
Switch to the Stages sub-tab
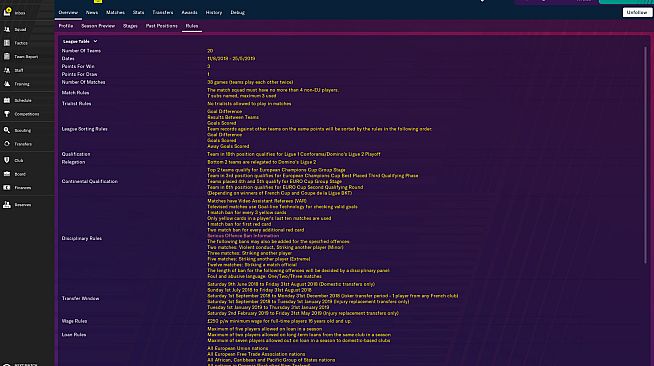(x=130, y=26)
